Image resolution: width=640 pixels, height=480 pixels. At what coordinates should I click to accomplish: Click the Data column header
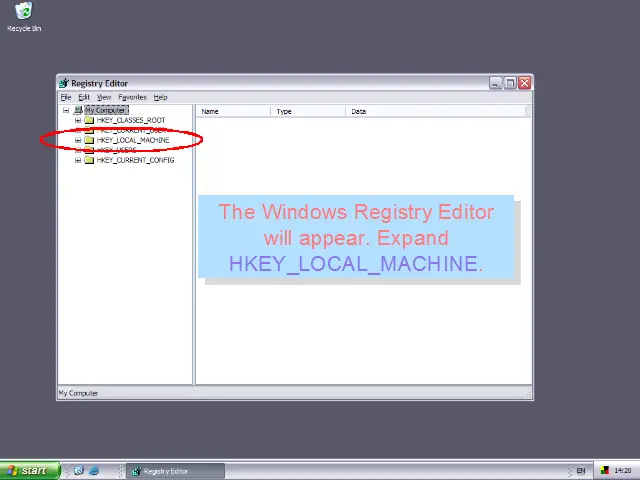pos(436,111)
